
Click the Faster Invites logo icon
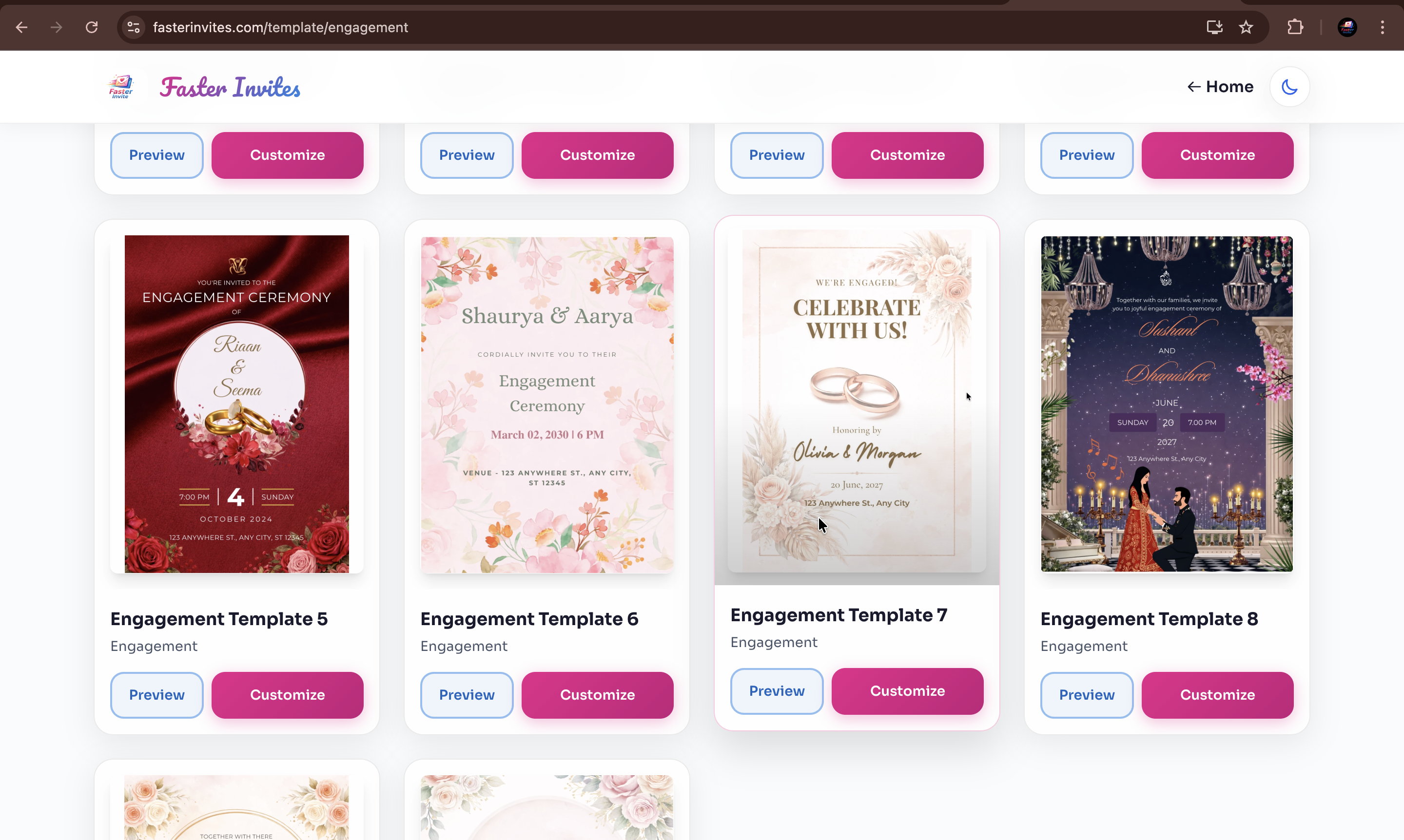point(119,86)
